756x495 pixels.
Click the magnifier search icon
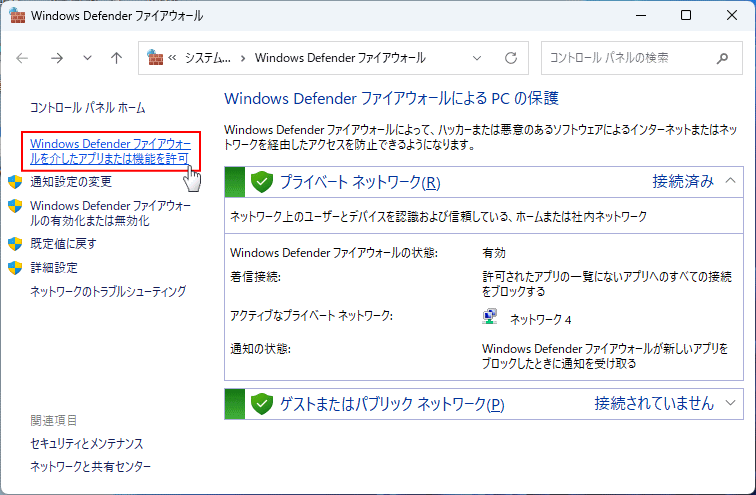click(x=722, y=58)
